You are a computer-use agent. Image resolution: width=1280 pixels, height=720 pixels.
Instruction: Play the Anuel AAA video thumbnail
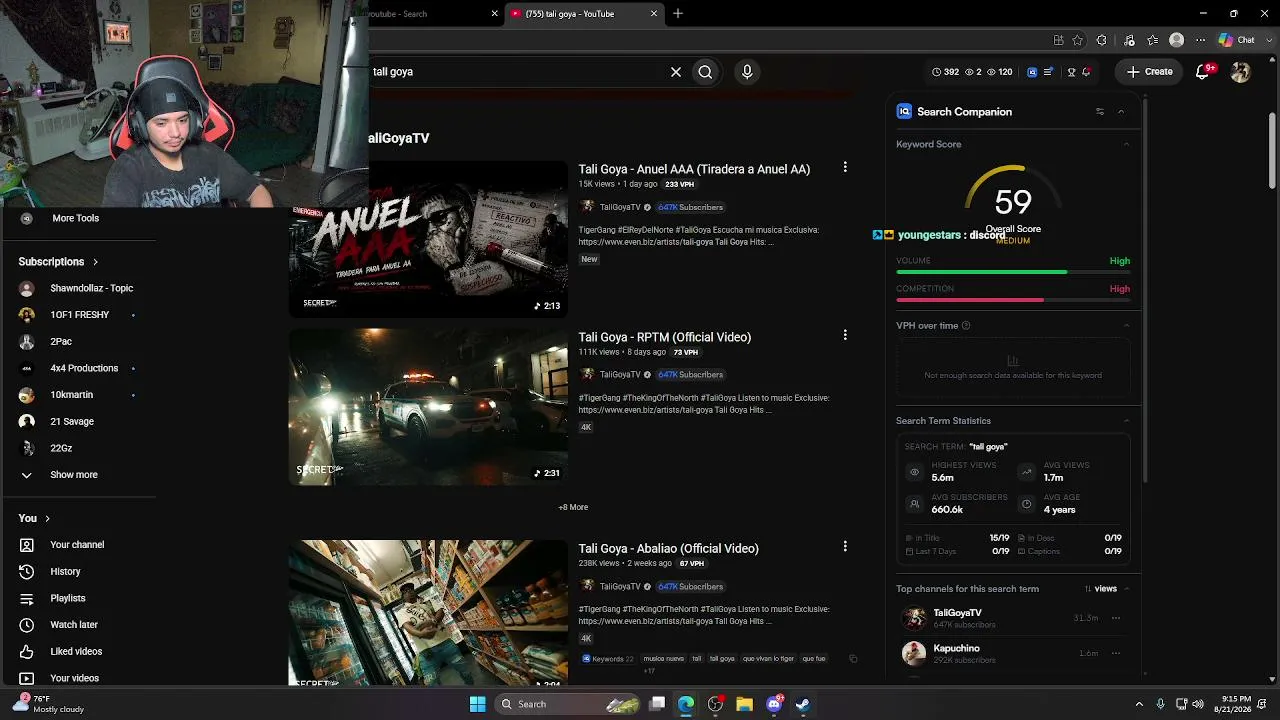coord(428,239)
